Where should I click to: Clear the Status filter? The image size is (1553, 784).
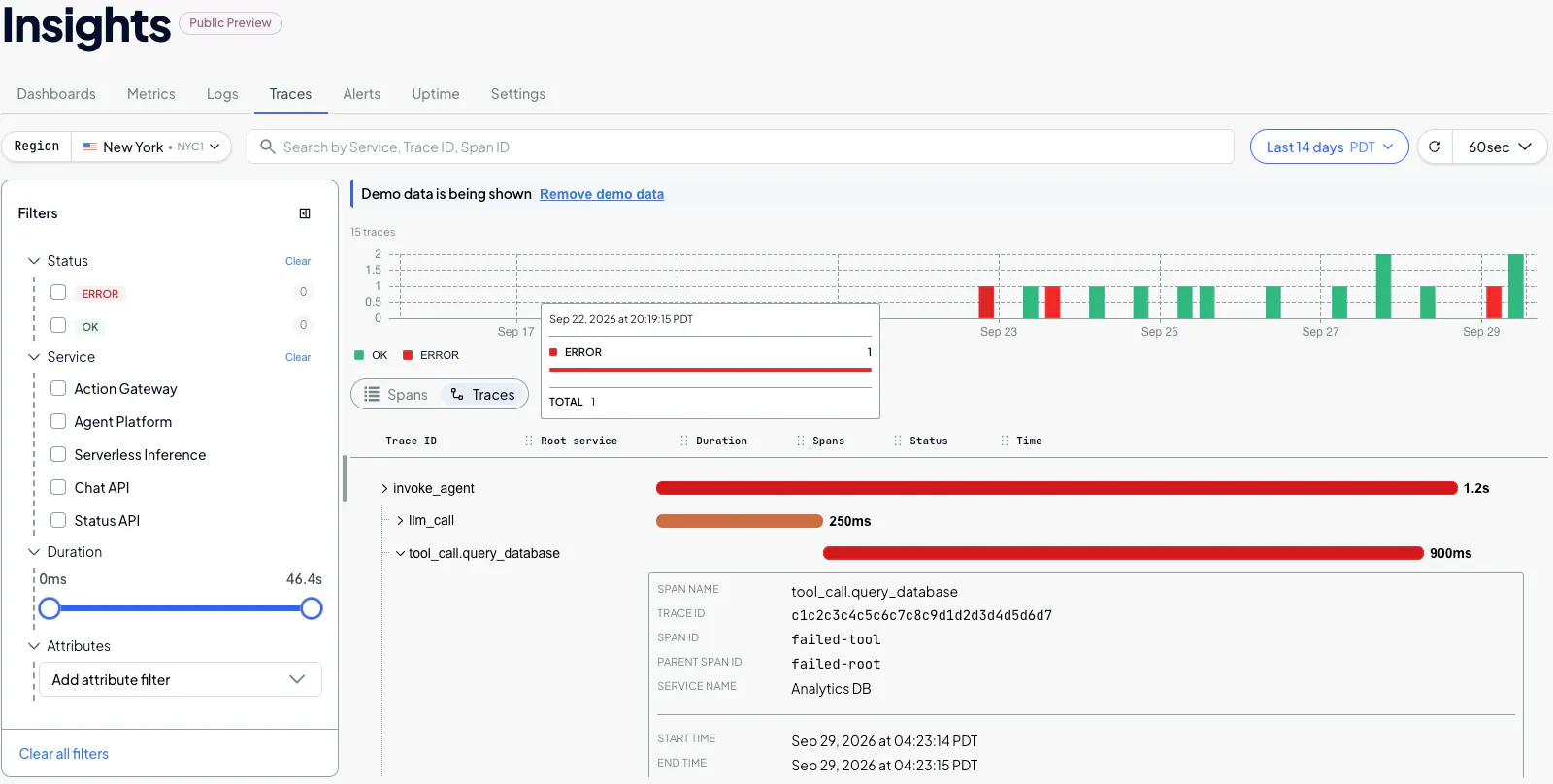click(298, 261)
